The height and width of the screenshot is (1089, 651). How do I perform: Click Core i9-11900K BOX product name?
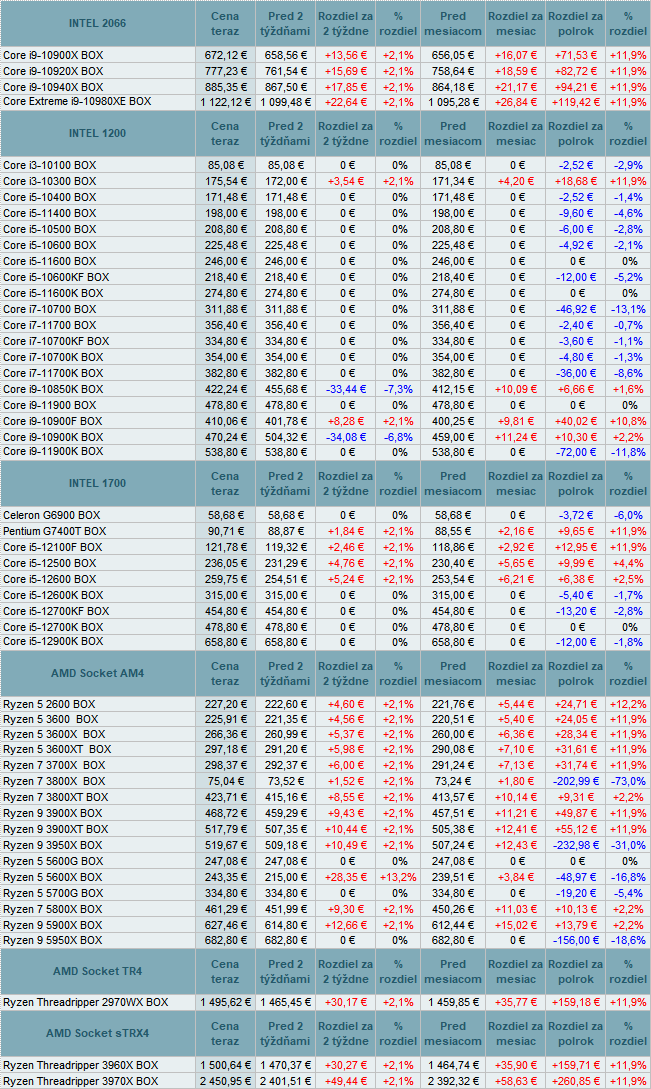pos(53,451)
